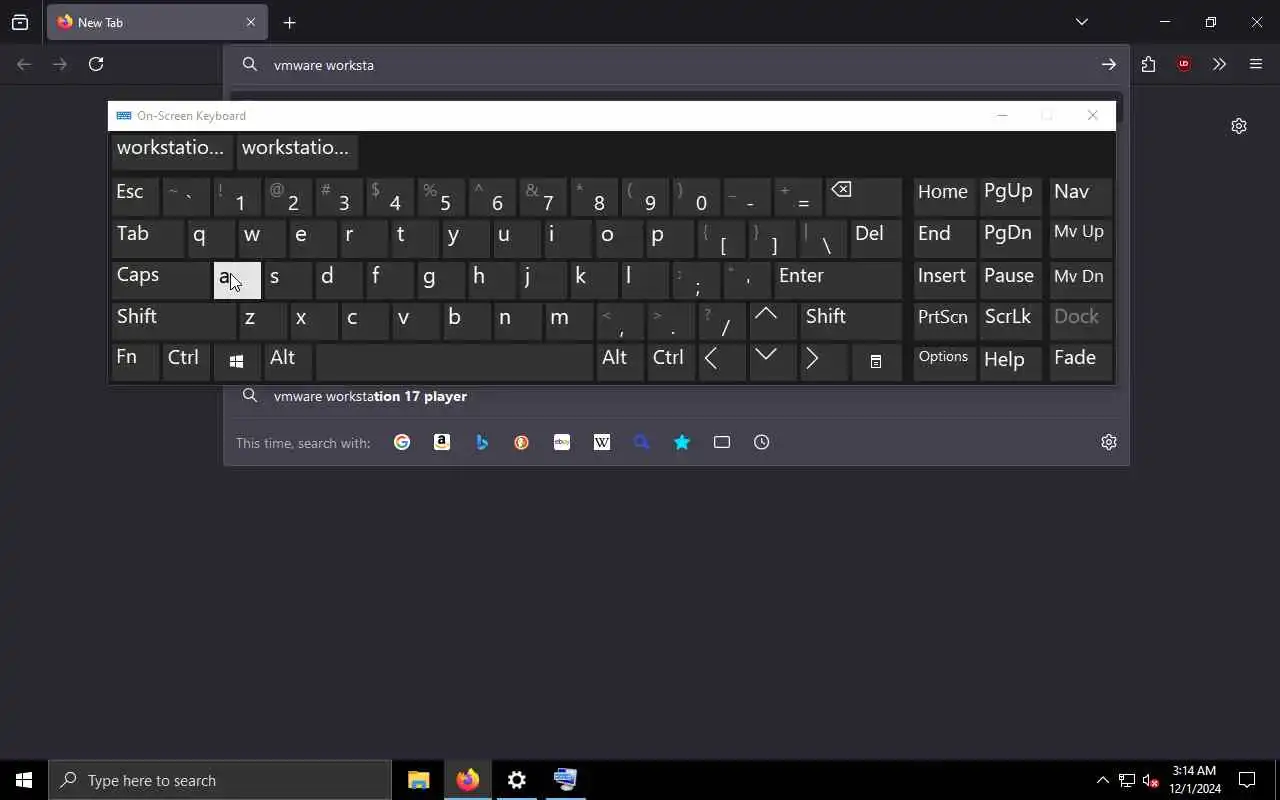Close the New Tab tab
The height and width of the screenshot is (800, 1280).
(251, 22)
